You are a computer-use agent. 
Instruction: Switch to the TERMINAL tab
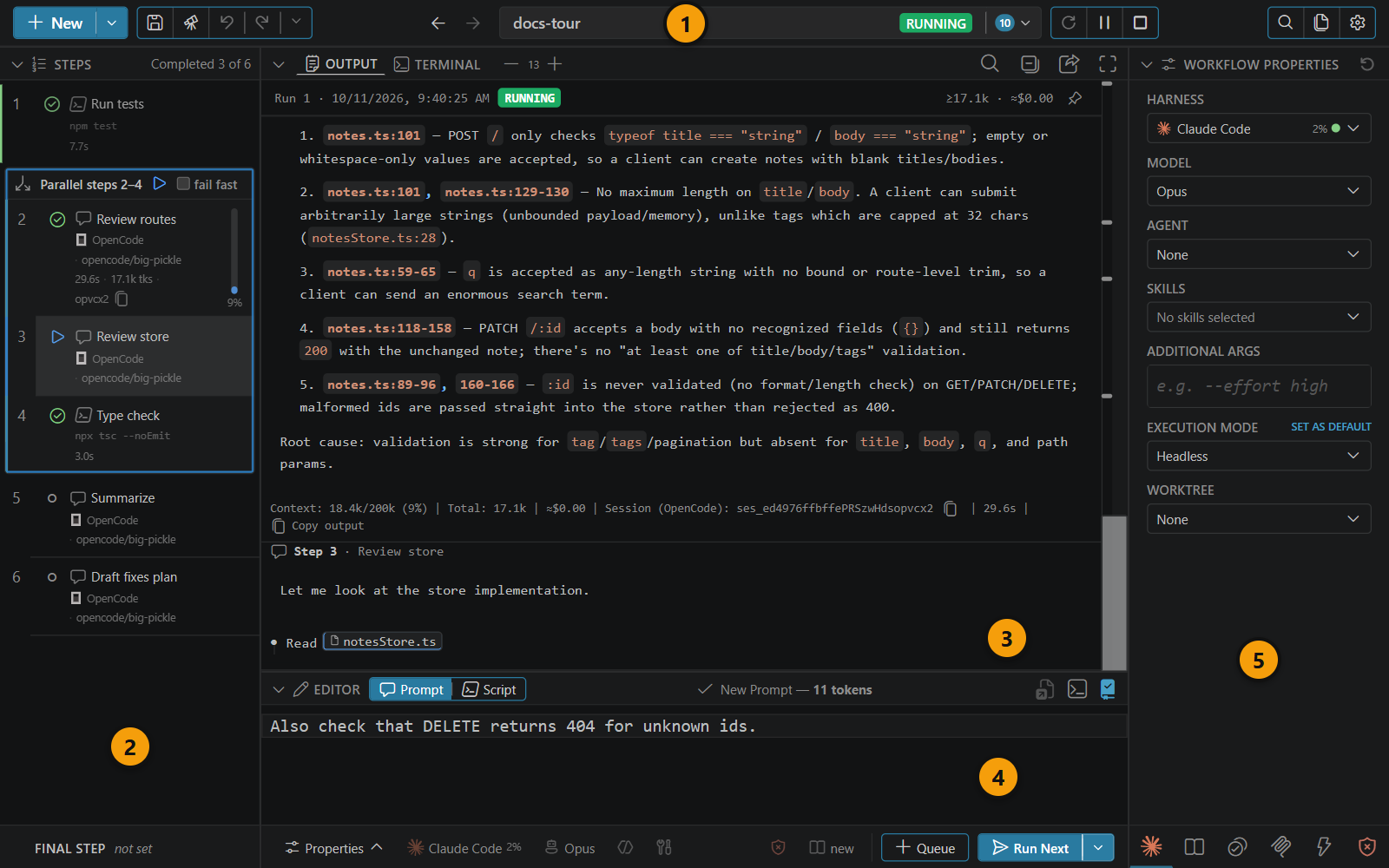[x=438, y=64]
